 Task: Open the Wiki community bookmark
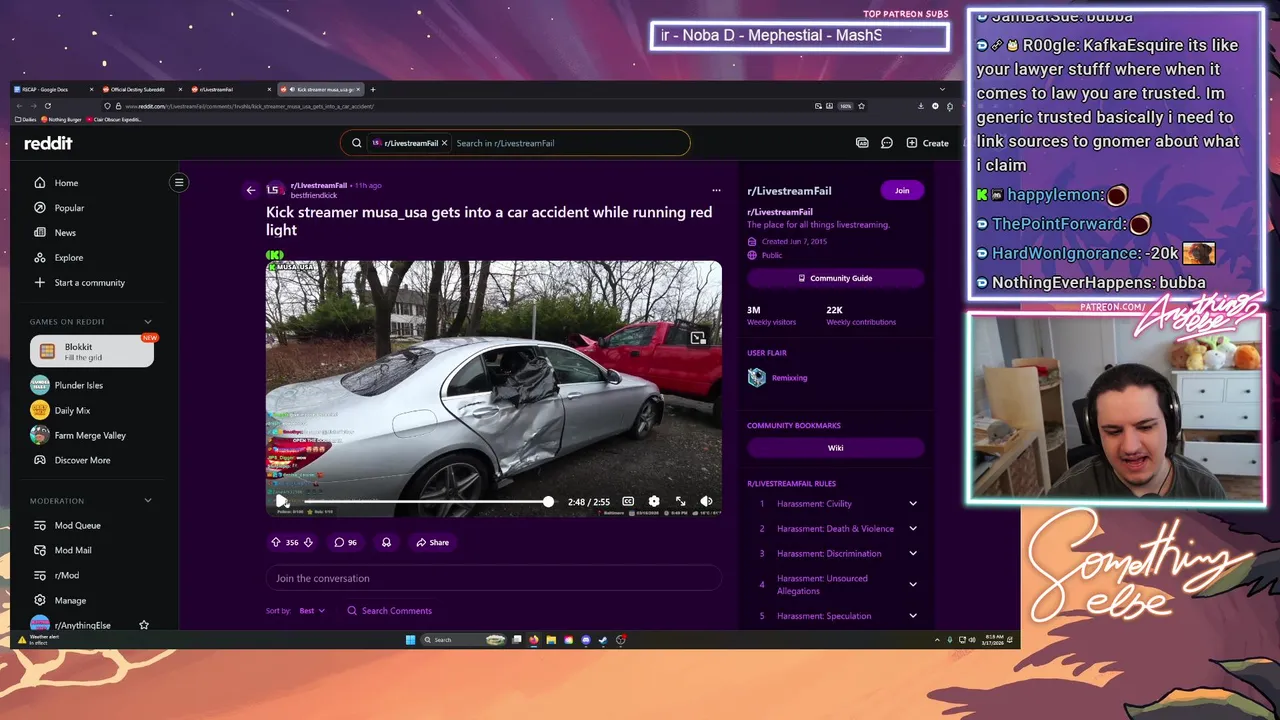(x=835, y=448)
